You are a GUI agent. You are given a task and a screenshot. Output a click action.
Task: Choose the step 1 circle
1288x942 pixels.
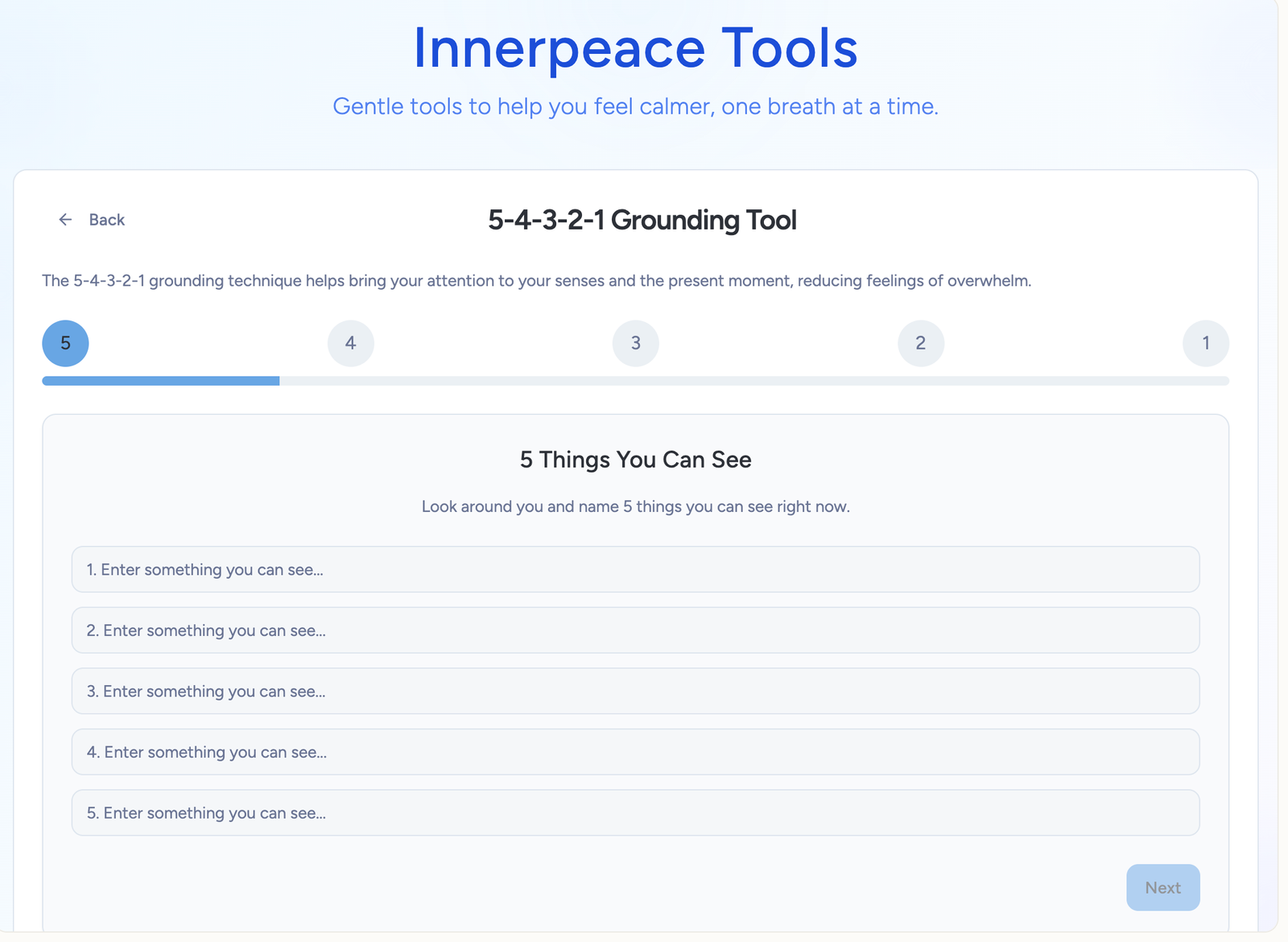pyautogui.click(x=1205, y=343)
